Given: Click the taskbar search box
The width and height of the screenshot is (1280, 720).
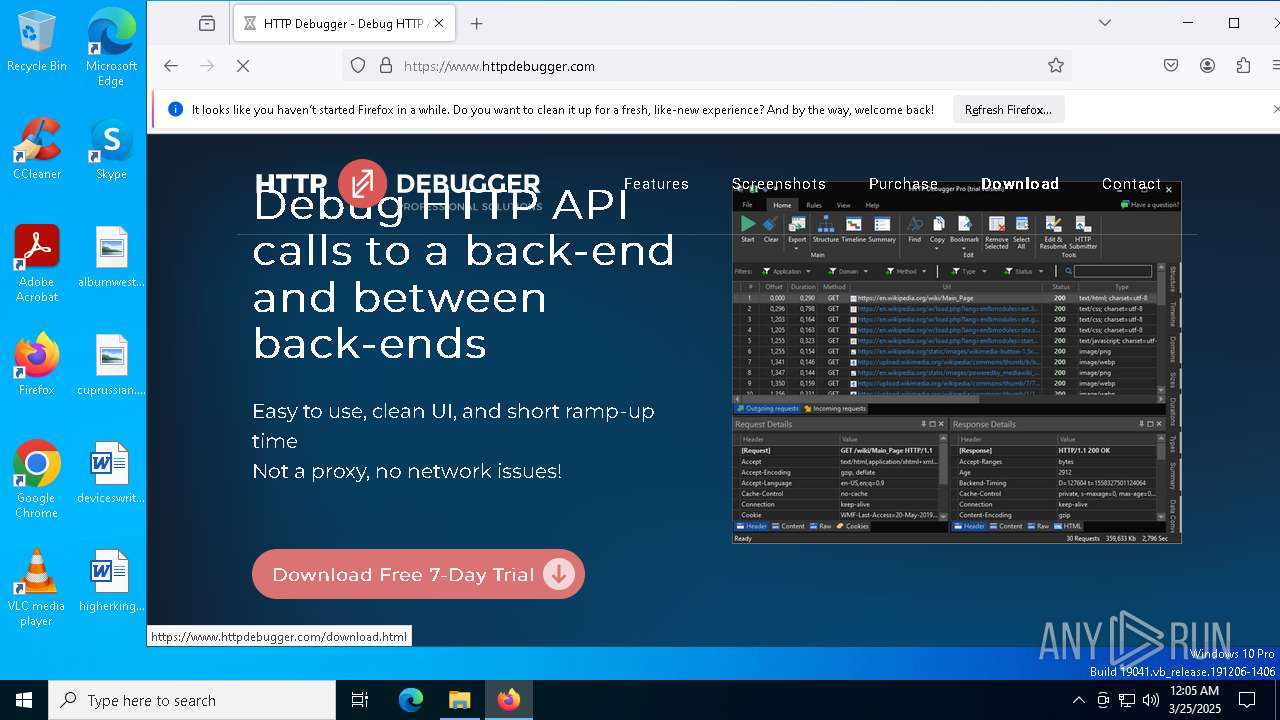Looking at the screenshot, I should [192, 700].
